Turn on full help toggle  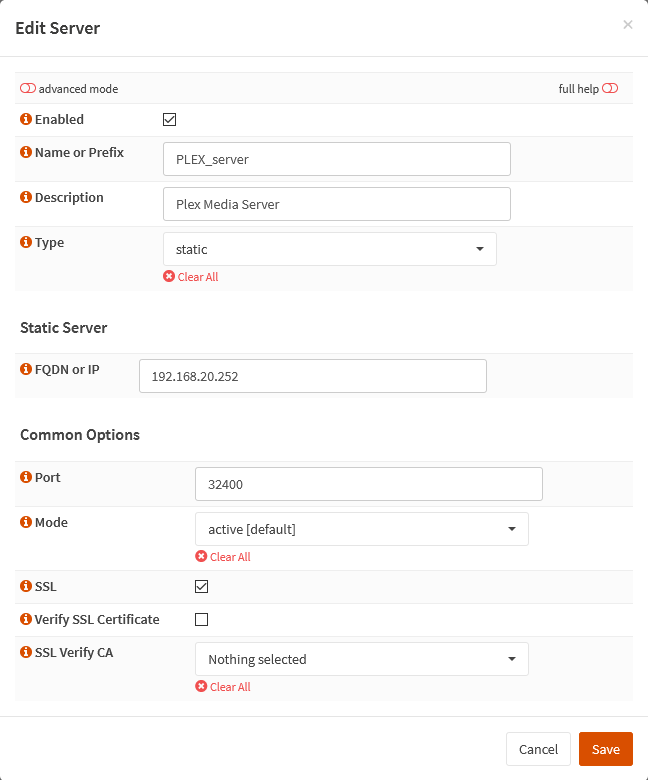[x=610, y=89]
